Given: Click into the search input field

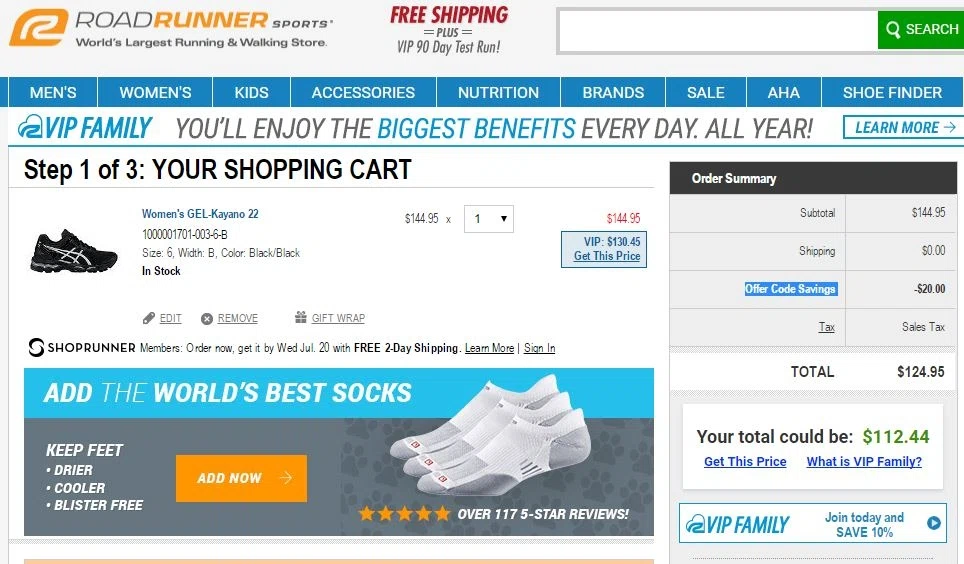Looking at the screenshot, I should click(x=717, y=31).
